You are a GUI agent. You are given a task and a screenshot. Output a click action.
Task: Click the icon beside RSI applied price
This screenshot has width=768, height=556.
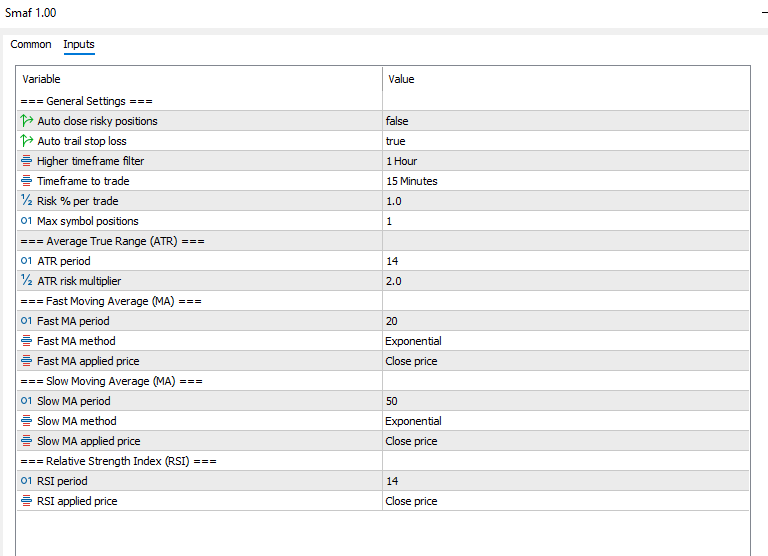[26, 501]
